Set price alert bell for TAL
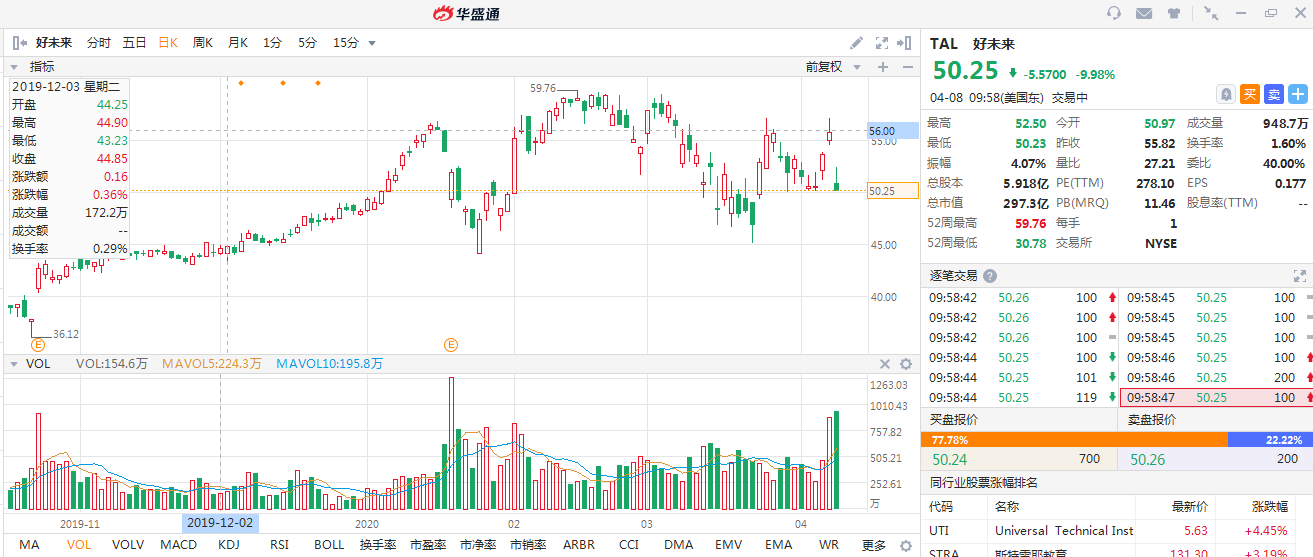Screen dimensions: 1313x557 (1225, 94)
